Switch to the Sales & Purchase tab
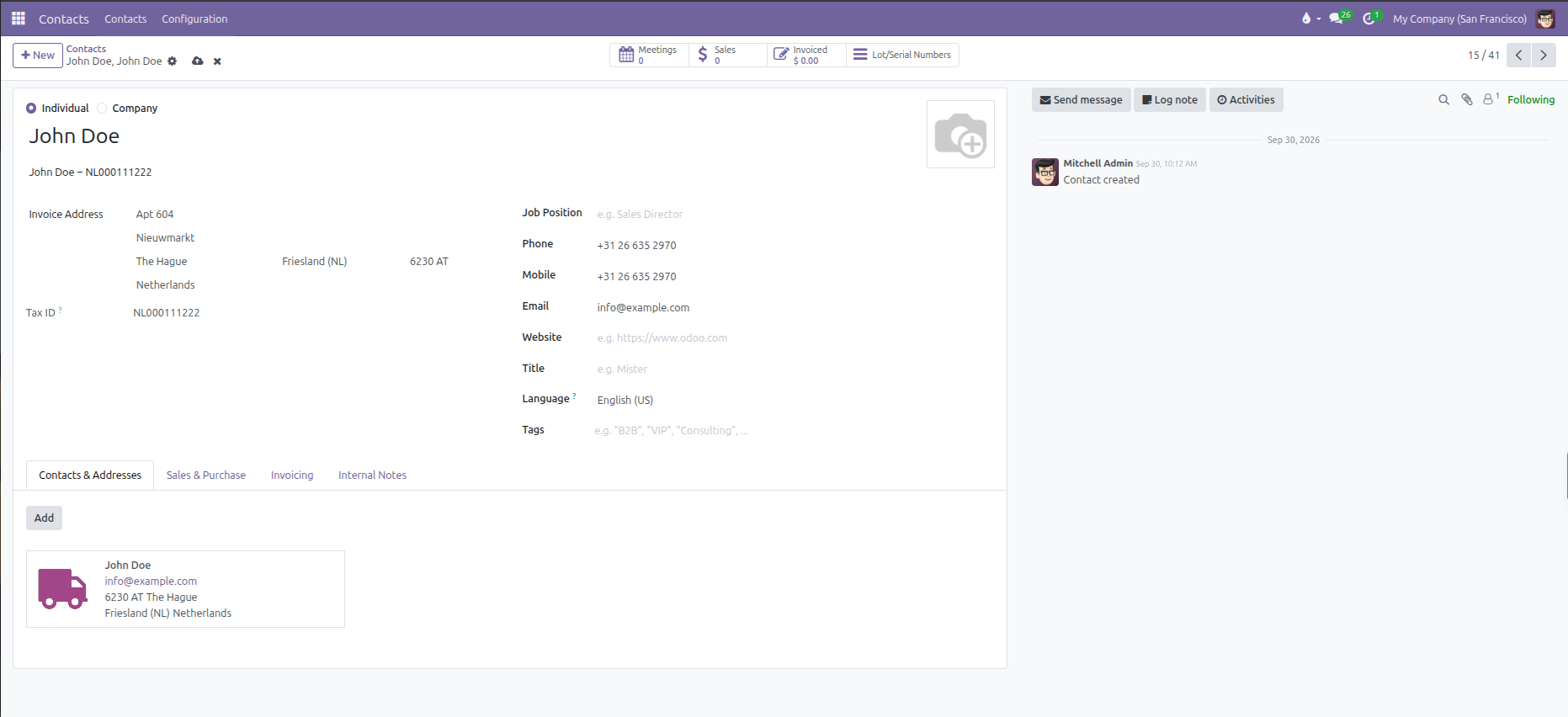The image size is (1568, 717). point(206,475)
